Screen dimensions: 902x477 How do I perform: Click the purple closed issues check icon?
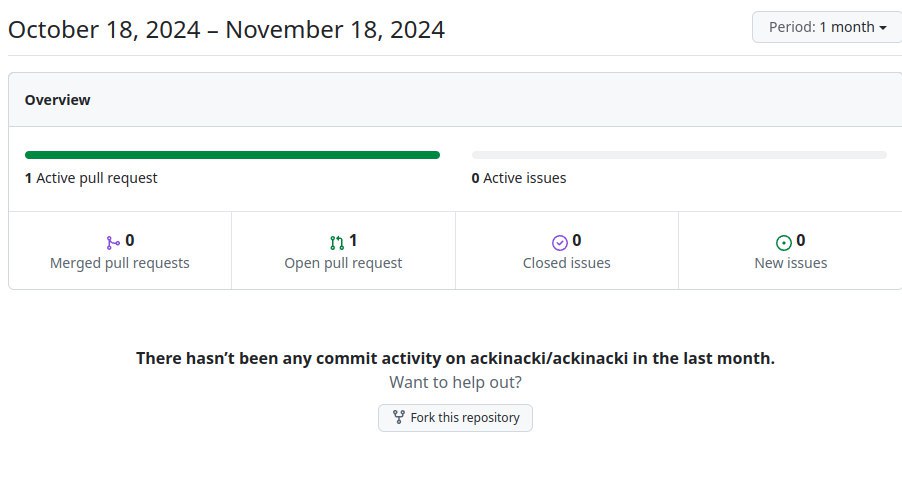click(560, 242)
